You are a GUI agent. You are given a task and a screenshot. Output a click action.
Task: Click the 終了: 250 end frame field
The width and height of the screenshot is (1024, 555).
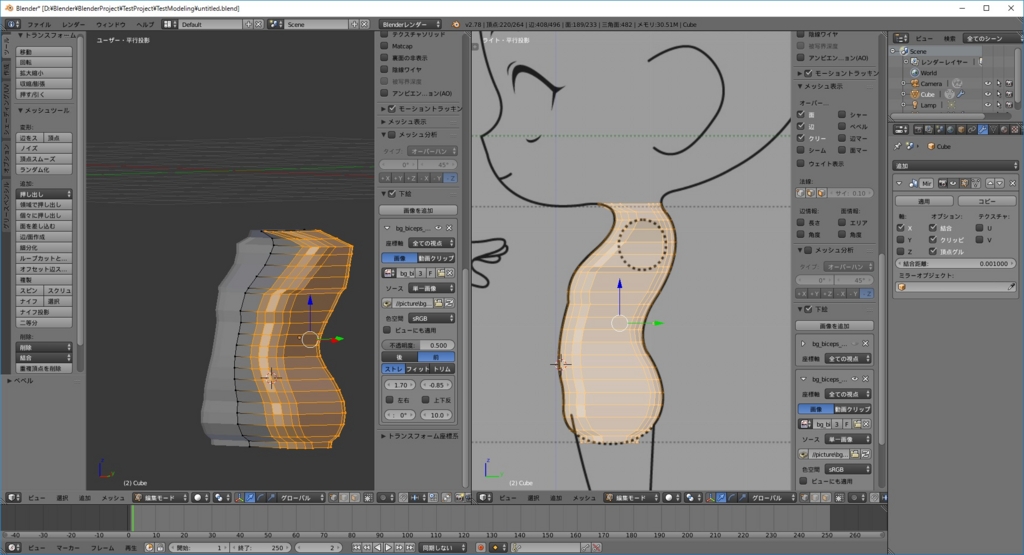[259, 548]
